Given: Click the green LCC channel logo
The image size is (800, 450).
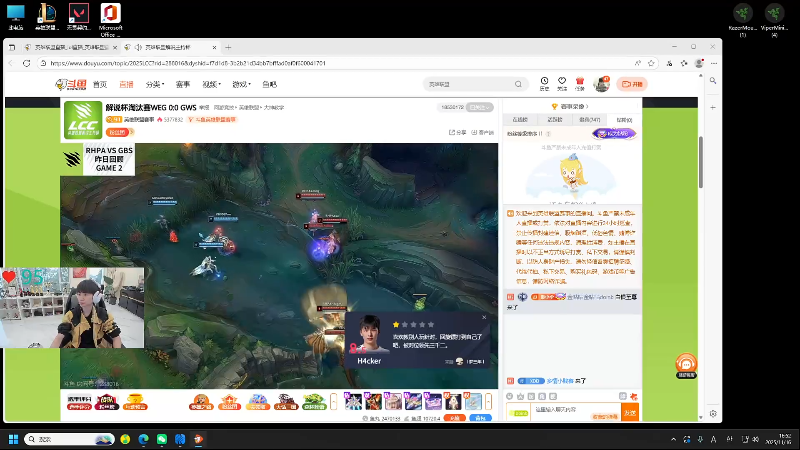Looking at the screenshot, I should click(83, 120).
